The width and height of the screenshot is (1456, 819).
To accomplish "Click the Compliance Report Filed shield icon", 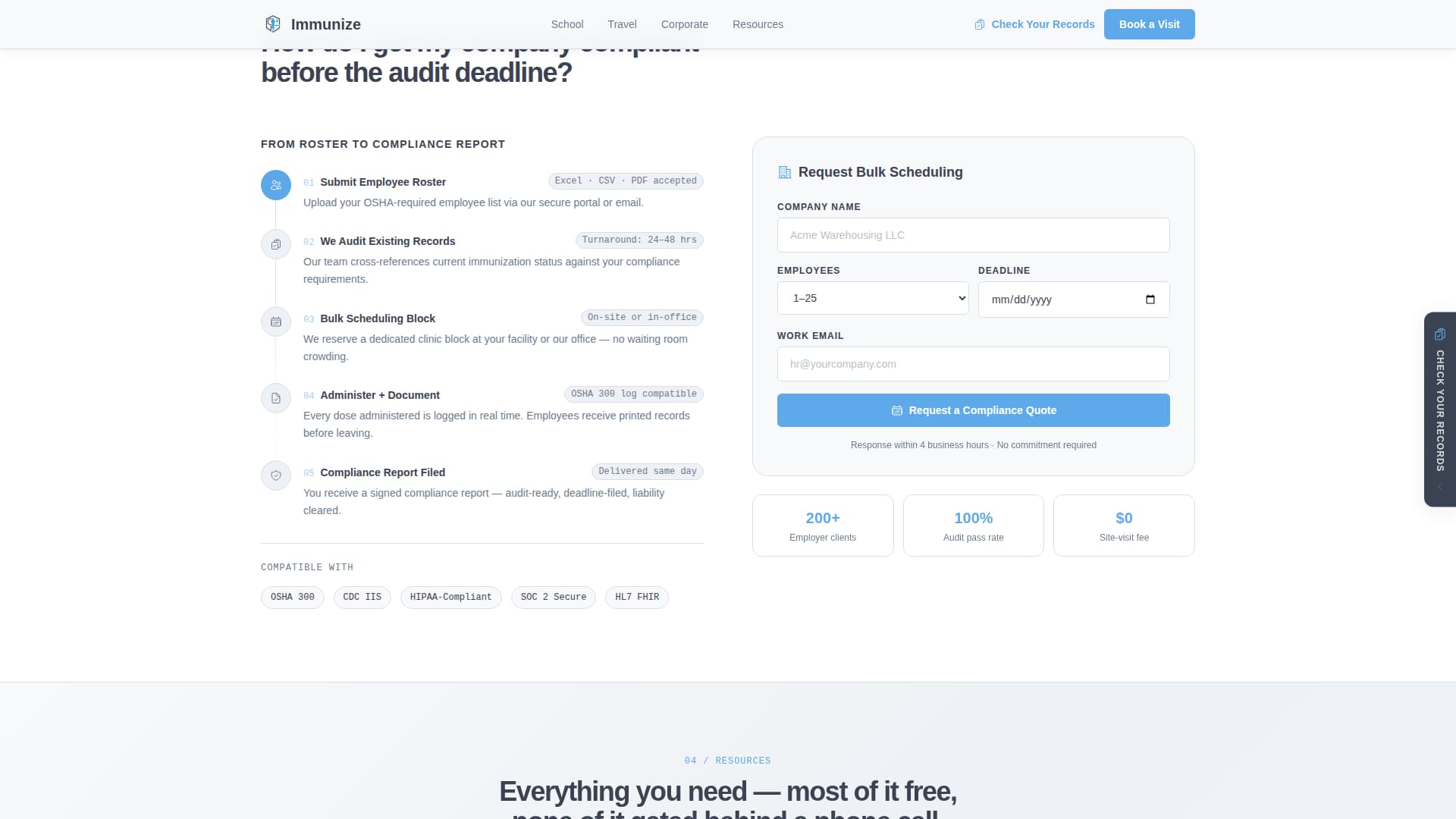I will 276,475.
